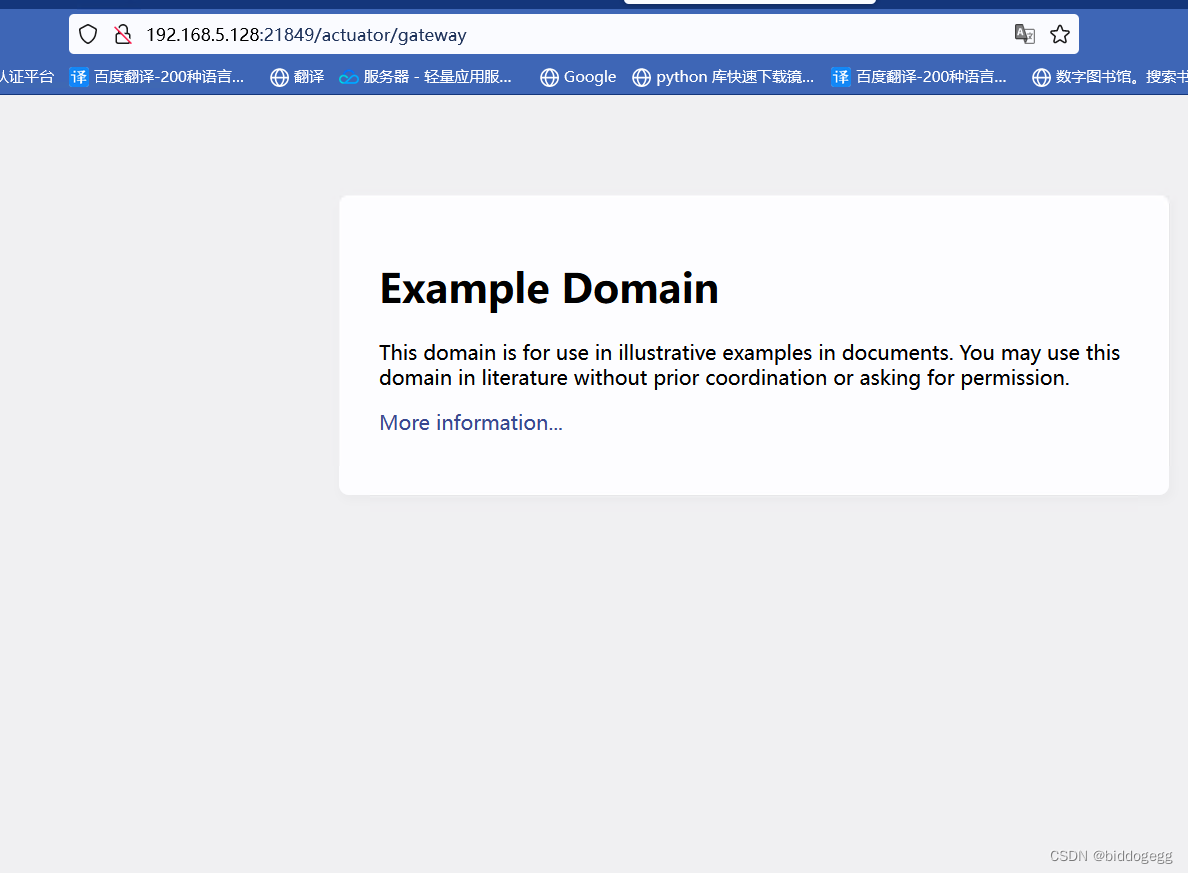The height and width of the screenshot is (873, 1188).
Task: Click the globe icon of the Google bookmark
Action: (x=549, y=77)
